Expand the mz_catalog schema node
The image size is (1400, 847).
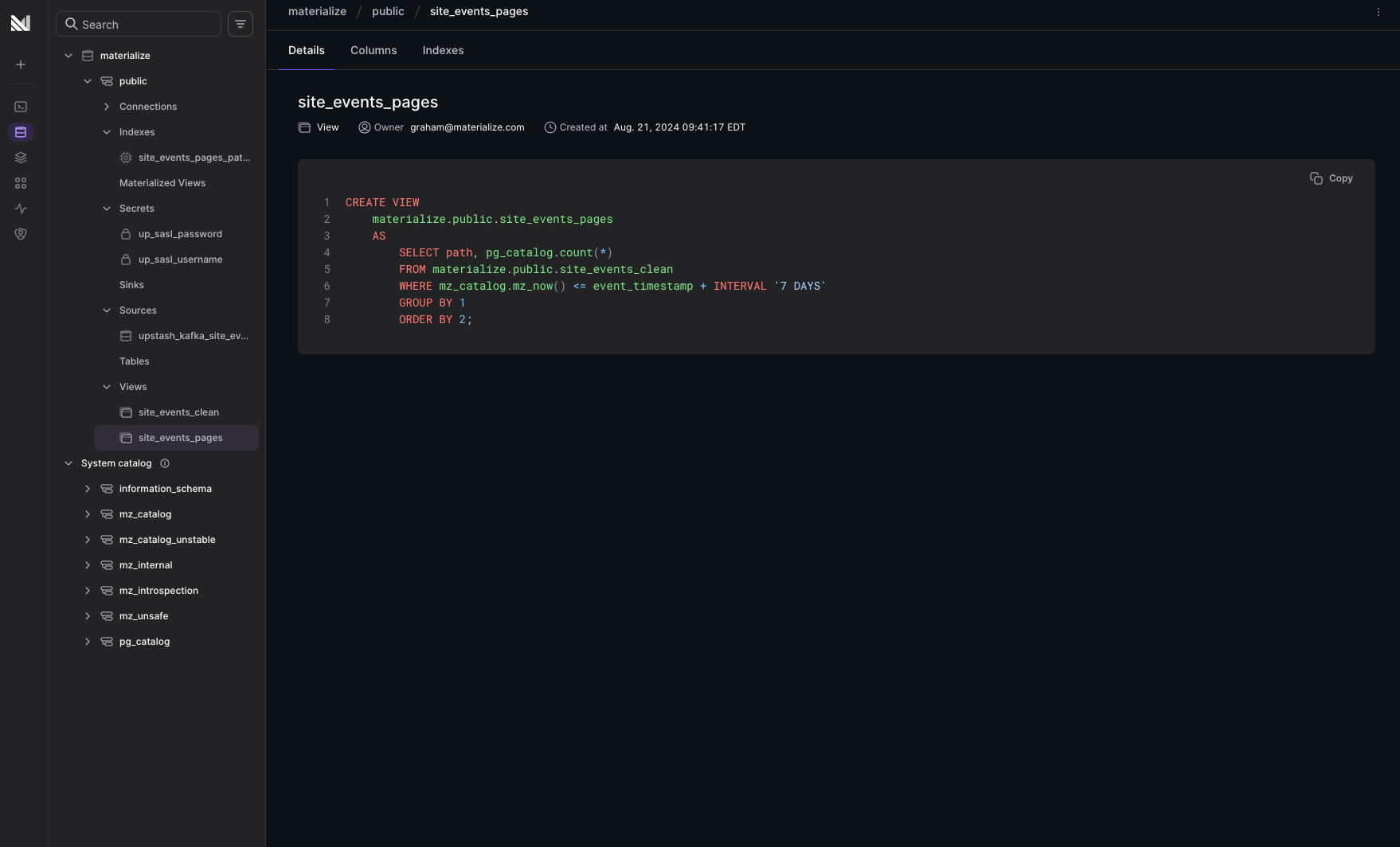(88, 514)
